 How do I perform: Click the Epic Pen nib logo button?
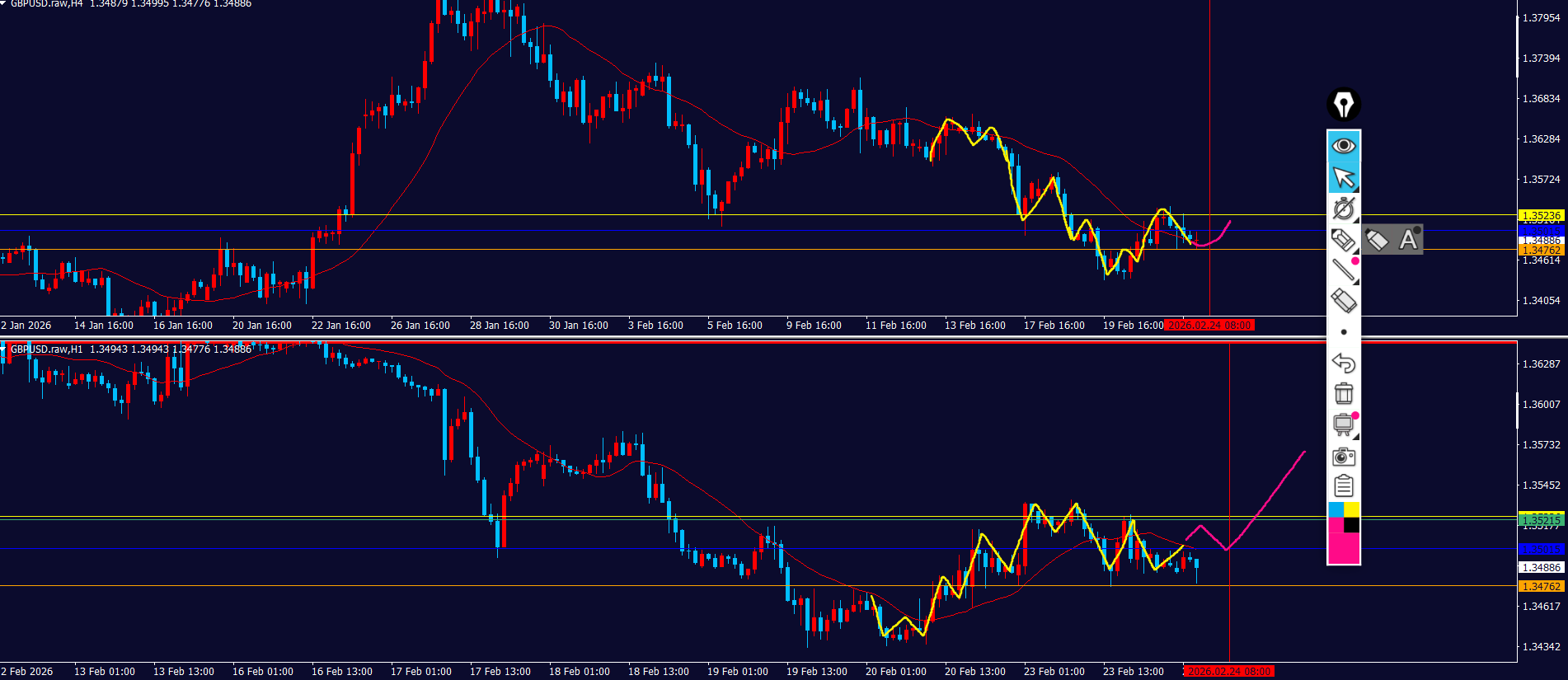(1343, 105)
